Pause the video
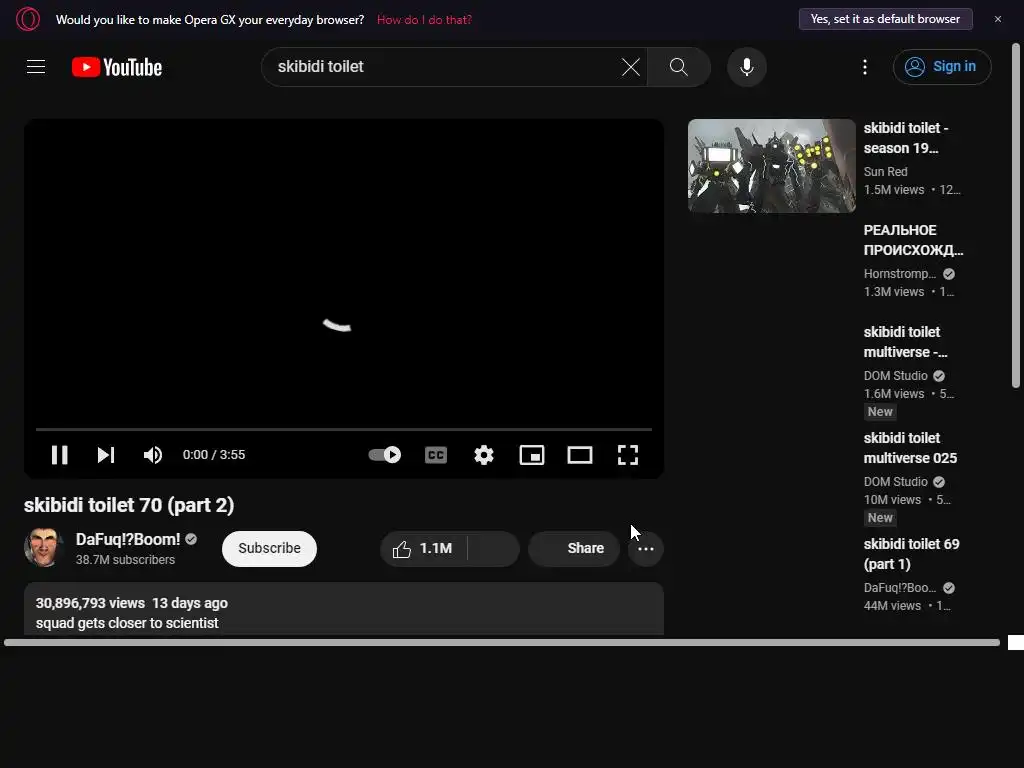Viewport: 1024px width, 768px height. click(x=59, y=455)
